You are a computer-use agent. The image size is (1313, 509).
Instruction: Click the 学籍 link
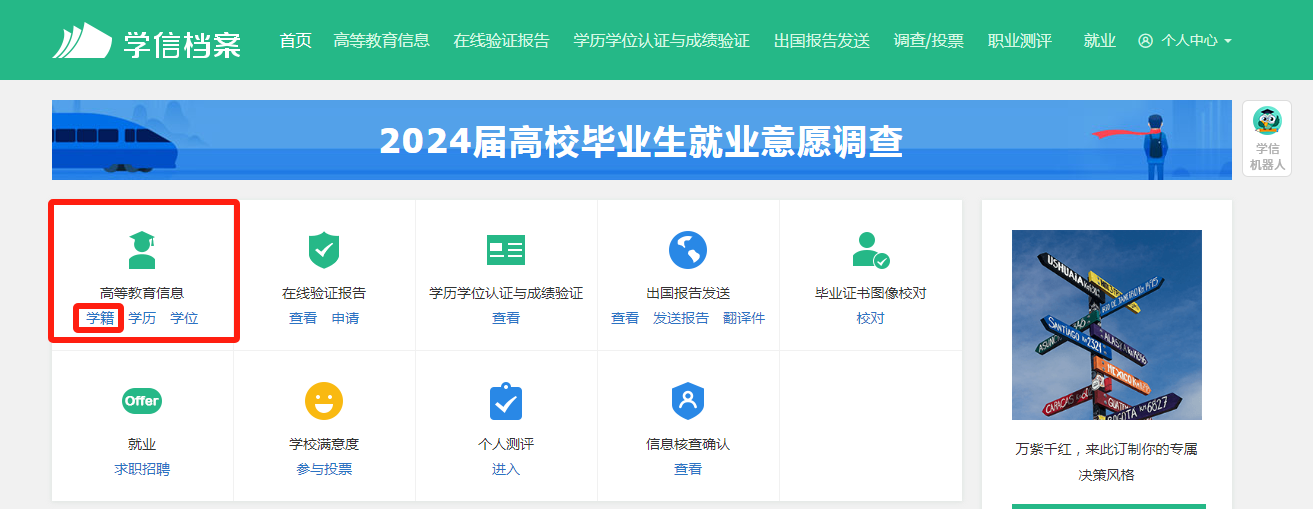click(x=100, y=319)
